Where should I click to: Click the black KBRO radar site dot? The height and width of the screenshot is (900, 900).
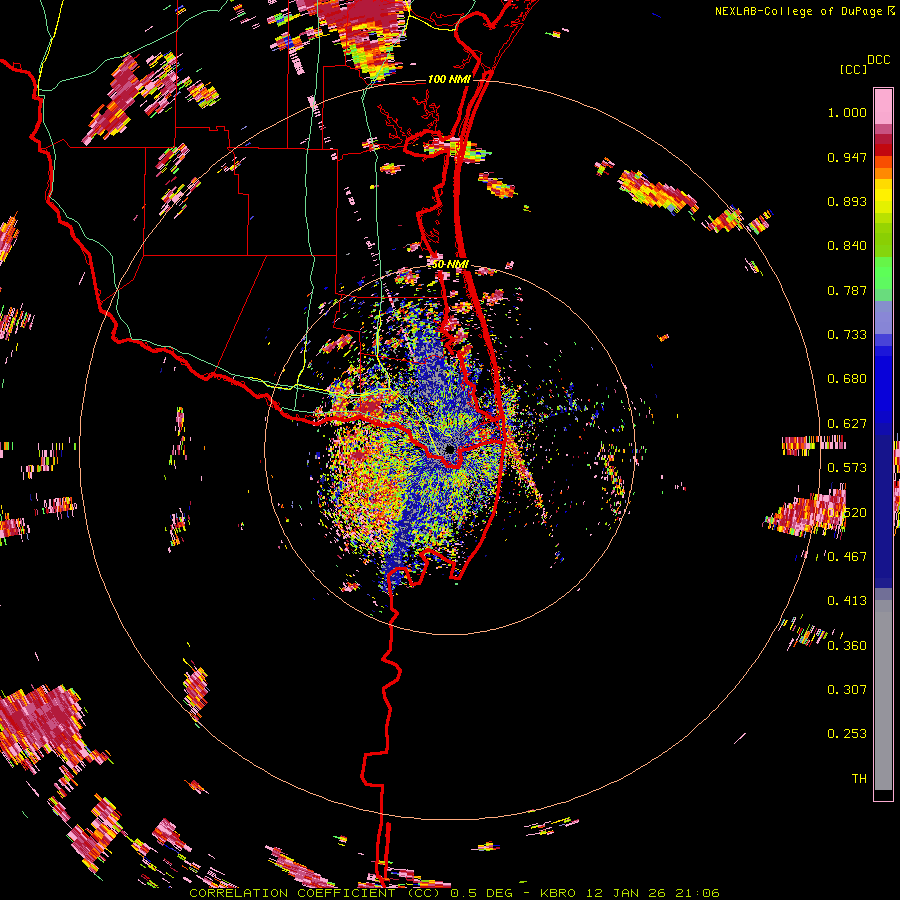pyautogui.click(x=450, y=449)
